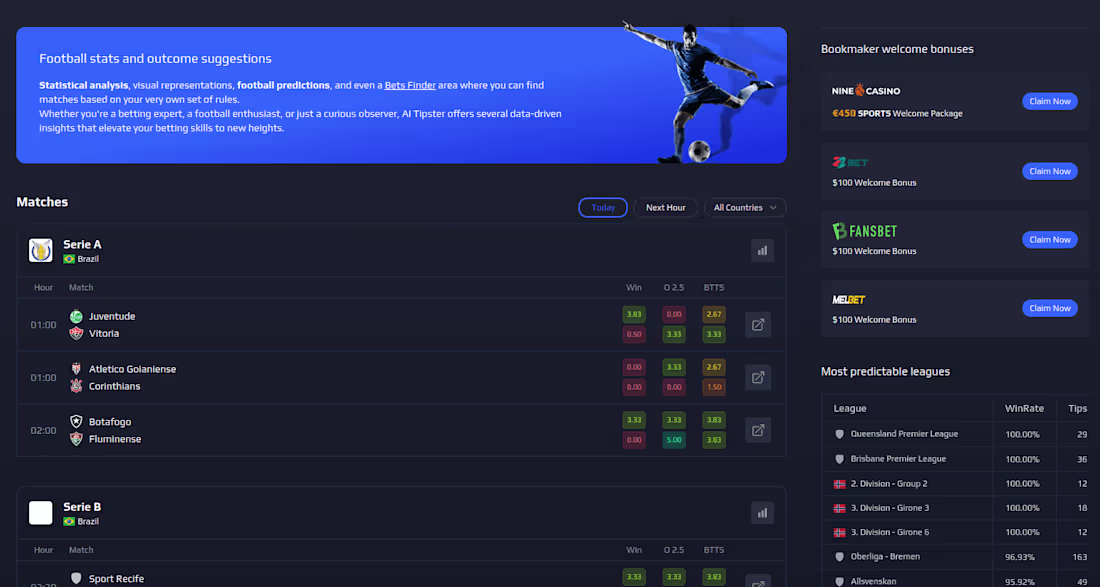Click the Botafogo club badge
The height and width of the screenshot is (587, 1100).
(75, 421)
